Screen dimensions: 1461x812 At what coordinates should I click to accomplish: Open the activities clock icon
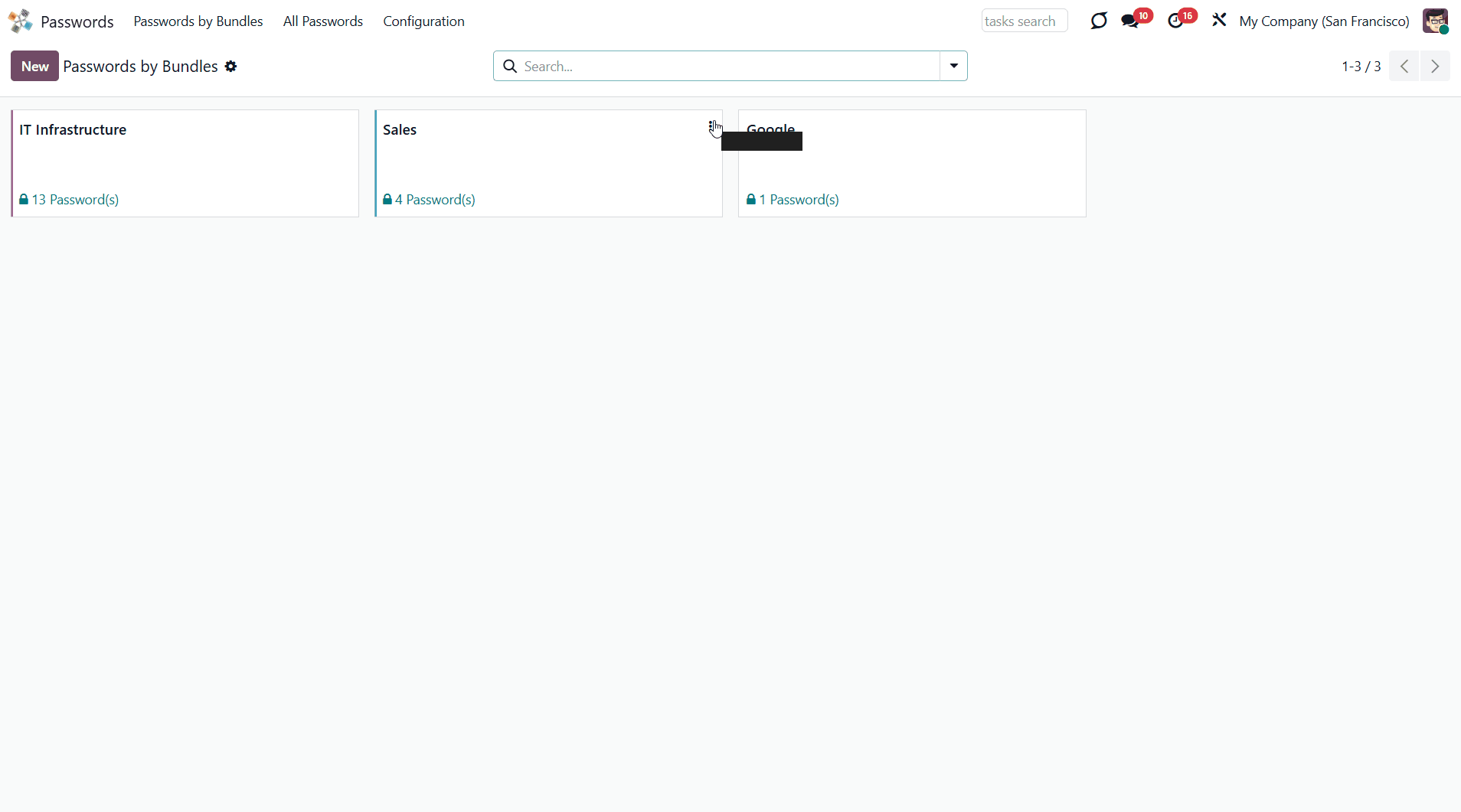coord(1175,21)
